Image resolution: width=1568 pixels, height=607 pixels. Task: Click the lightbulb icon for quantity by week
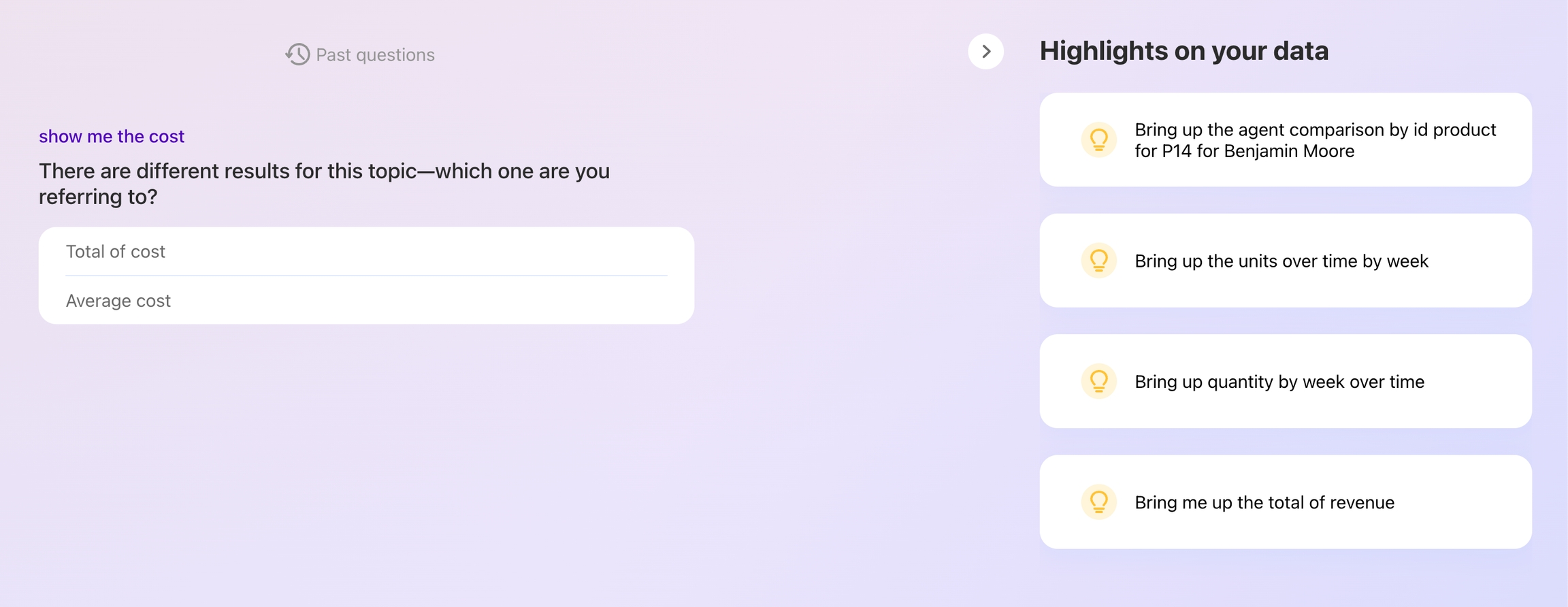[x=1098, y=381]
